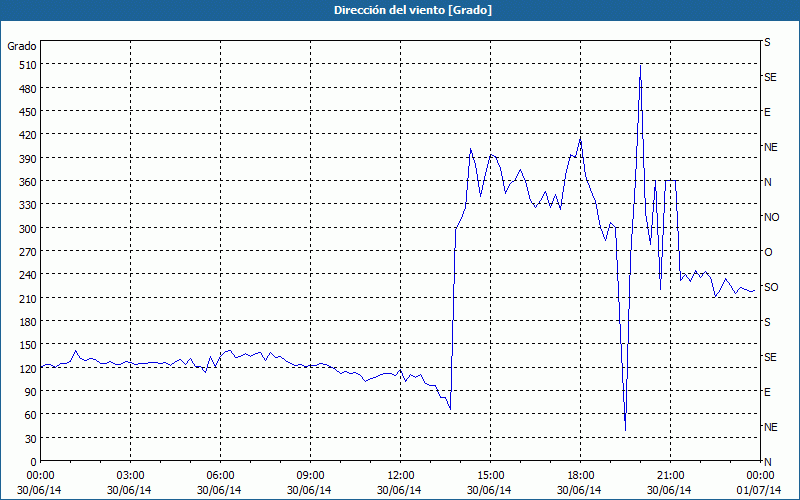Select the 270 y-axis value

[28, 252]
